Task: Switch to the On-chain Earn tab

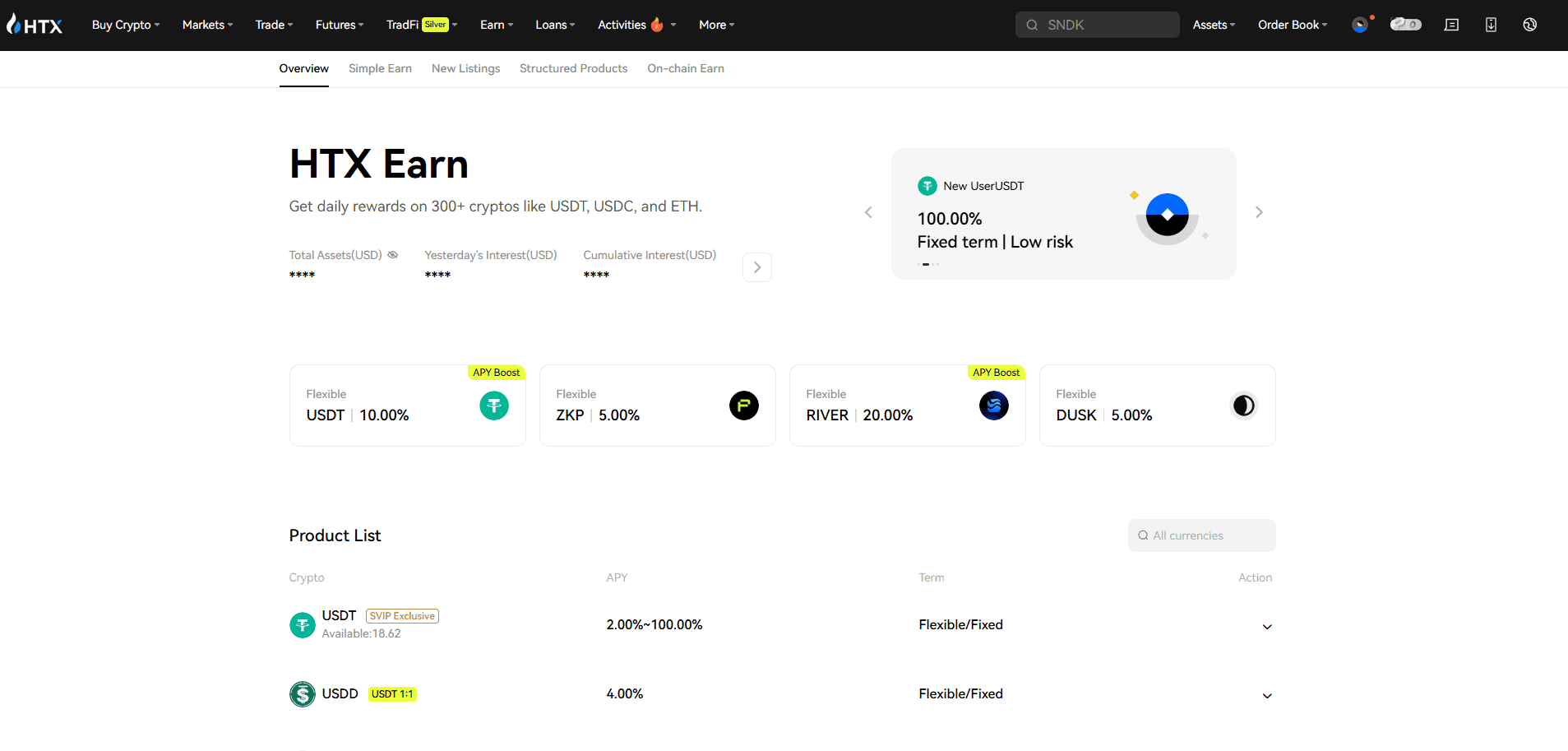Action: click(x=686, y=68)
